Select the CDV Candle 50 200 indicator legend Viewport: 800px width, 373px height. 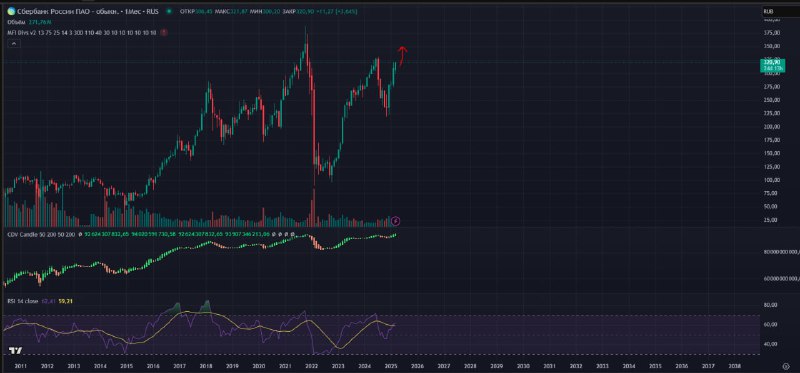coord(42,234)
